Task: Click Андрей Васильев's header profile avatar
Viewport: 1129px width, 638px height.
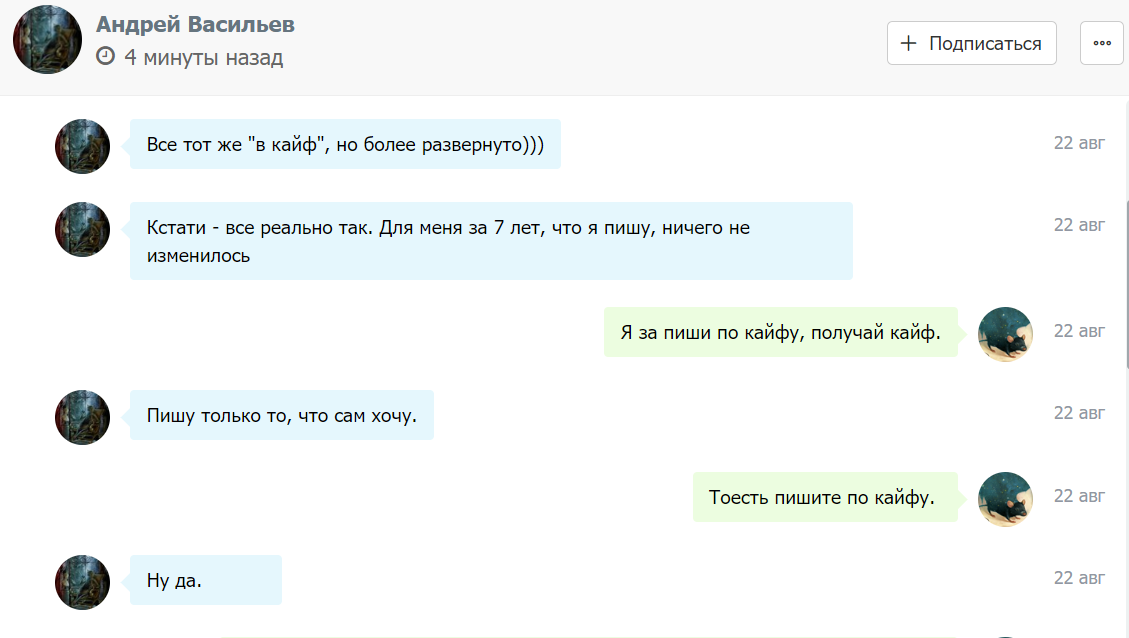Action: [x=47, y=39]
